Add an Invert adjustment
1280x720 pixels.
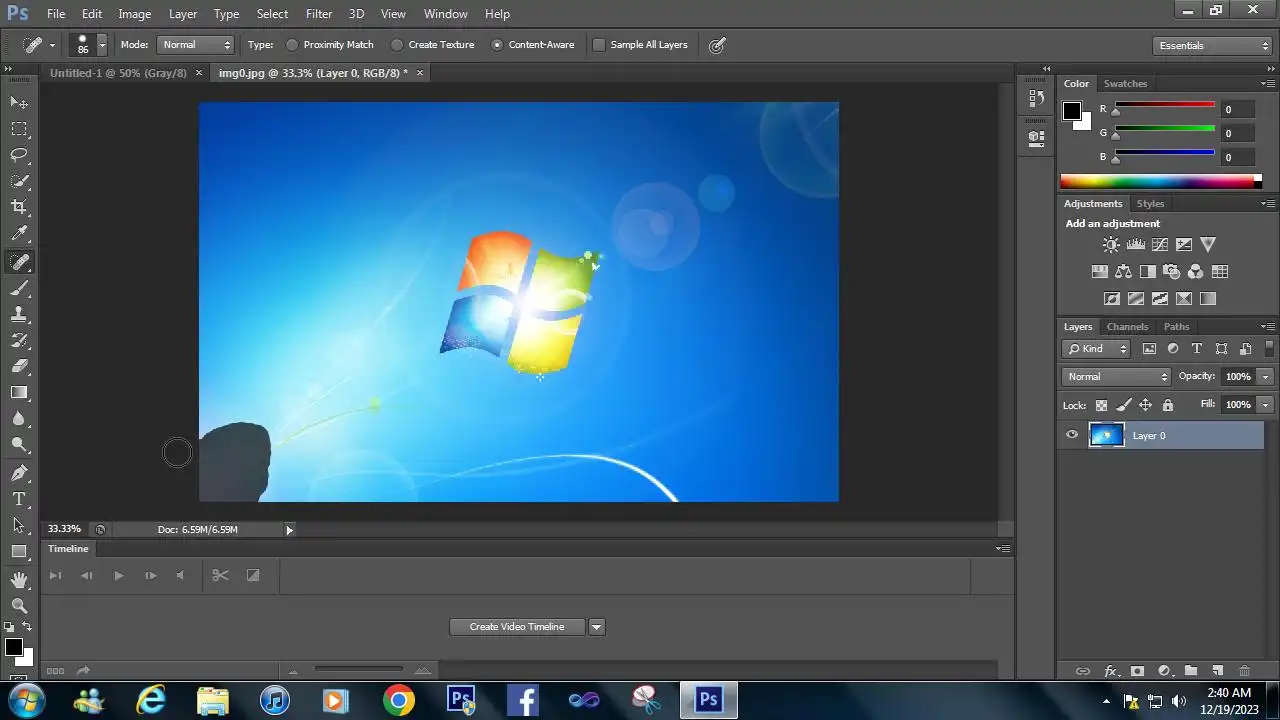pos(1111,298)
